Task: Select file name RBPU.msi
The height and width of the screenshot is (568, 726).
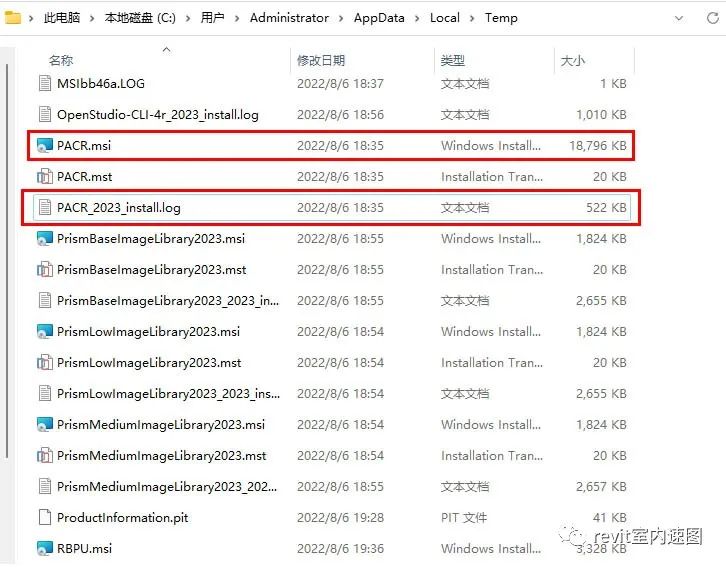Action: click(84, 549)
